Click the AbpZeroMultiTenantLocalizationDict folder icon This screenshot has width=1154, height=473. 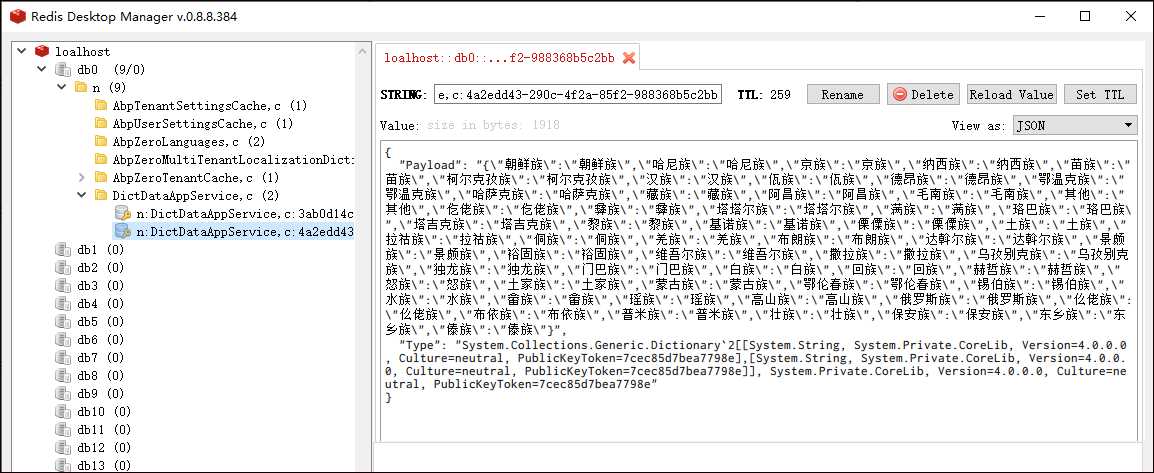(x=101, y=160)
